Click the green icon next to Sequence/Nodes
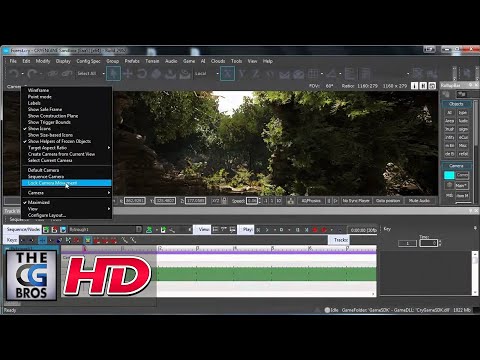 (46, 229)
